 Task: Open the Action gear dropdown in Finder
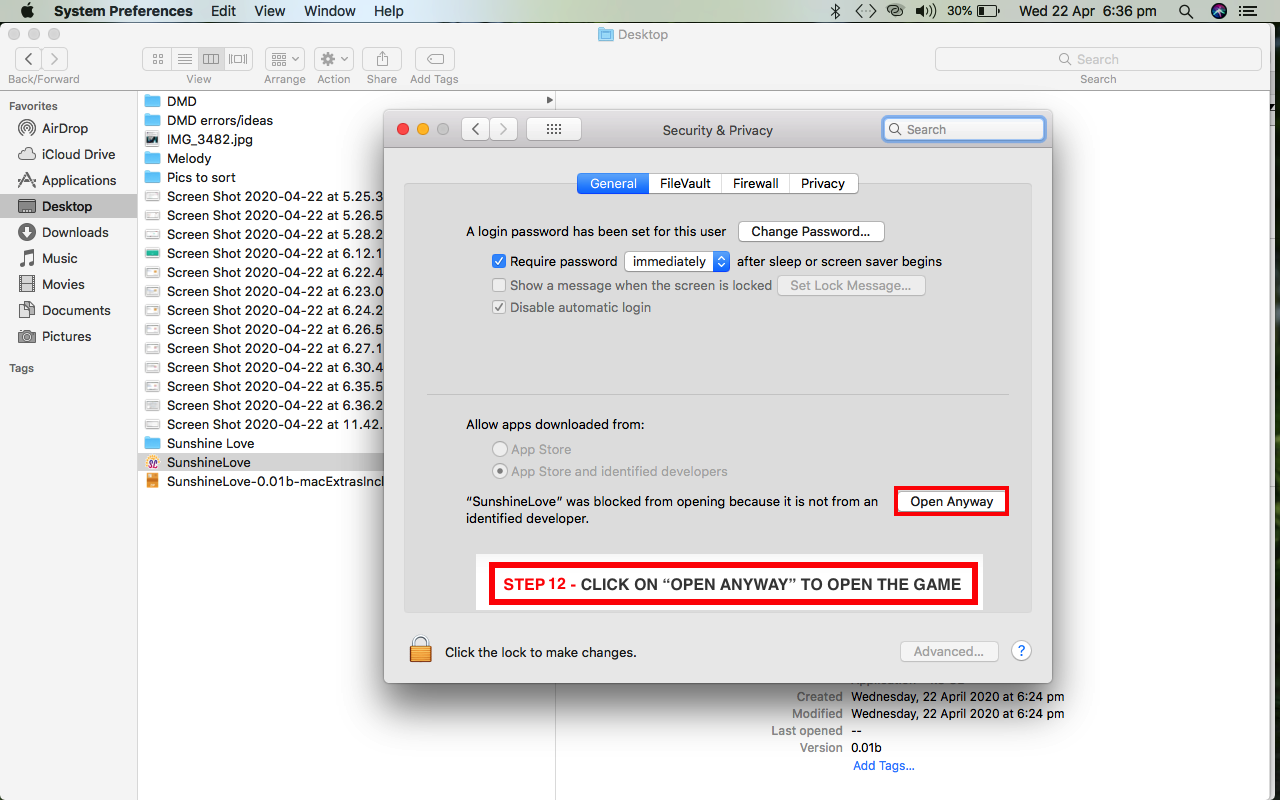pos(333,59)
